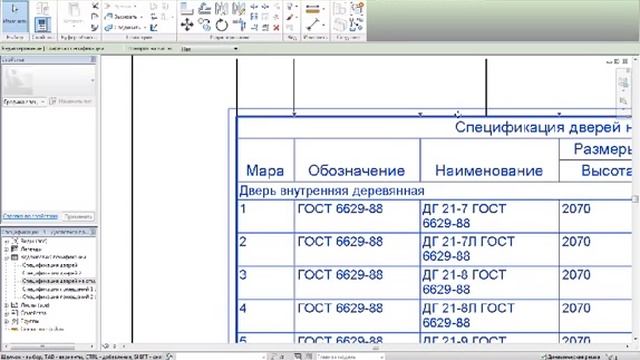Image resolution: width=640 pixels, height=360 pixels.
Task: Expand the Legends tree node
Action: click(7, 249)
